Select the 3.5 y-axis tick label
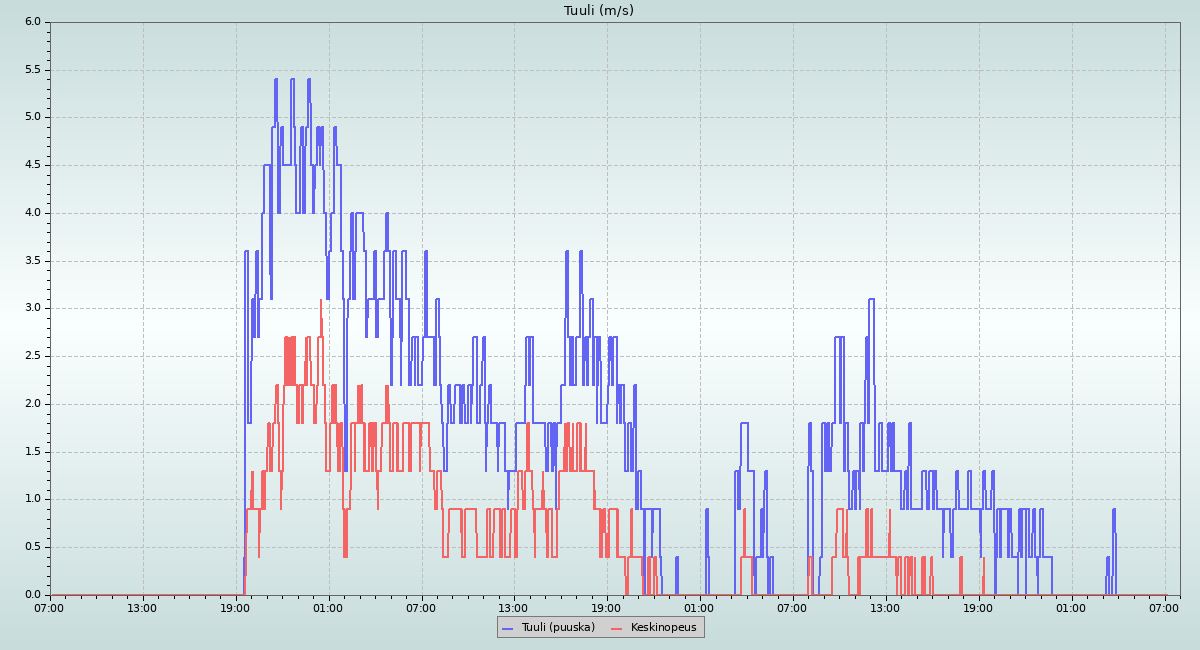This screenshot has width=1200, height=650. click(32, 261)
